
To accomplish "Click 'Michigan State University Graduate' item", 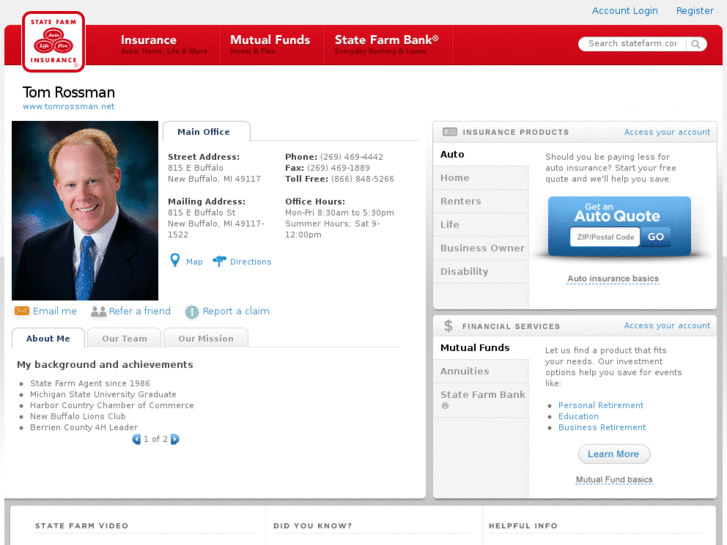I will tap(103, 394).
